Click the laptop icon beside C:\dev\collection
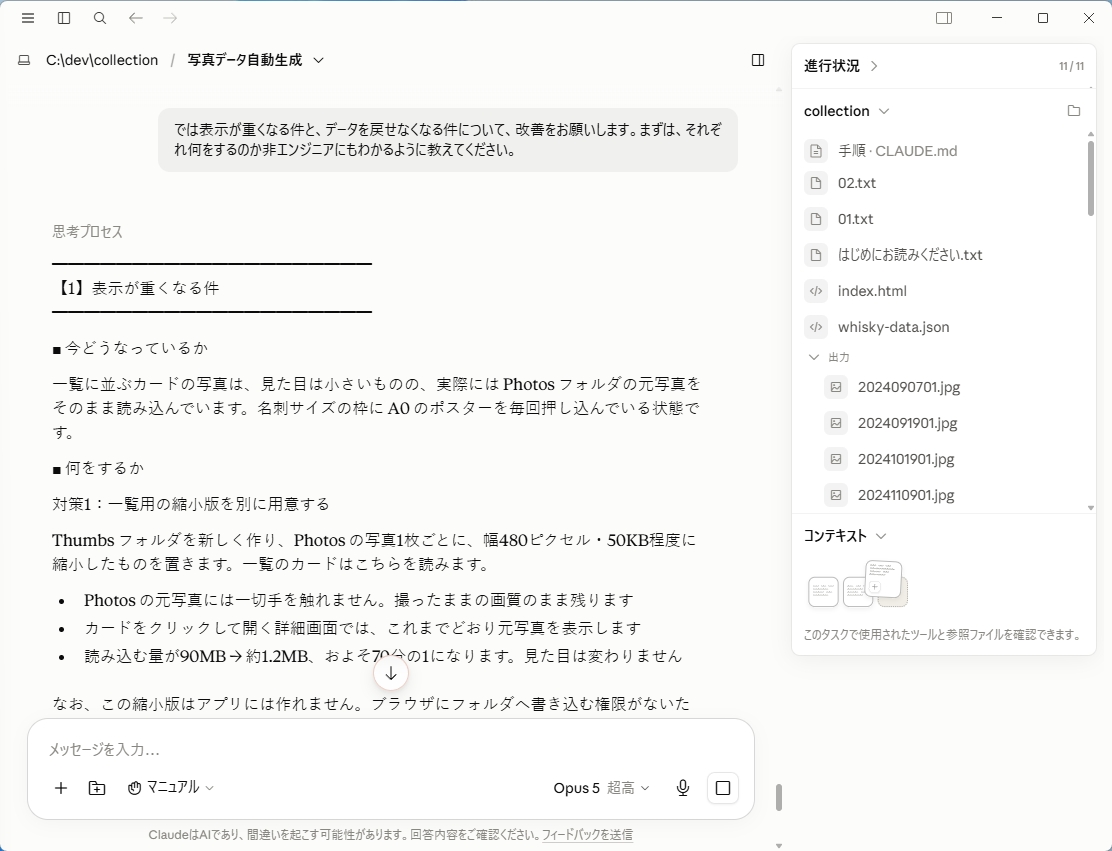The height and width of the screenshot is (851, 1112). [24, 60]
